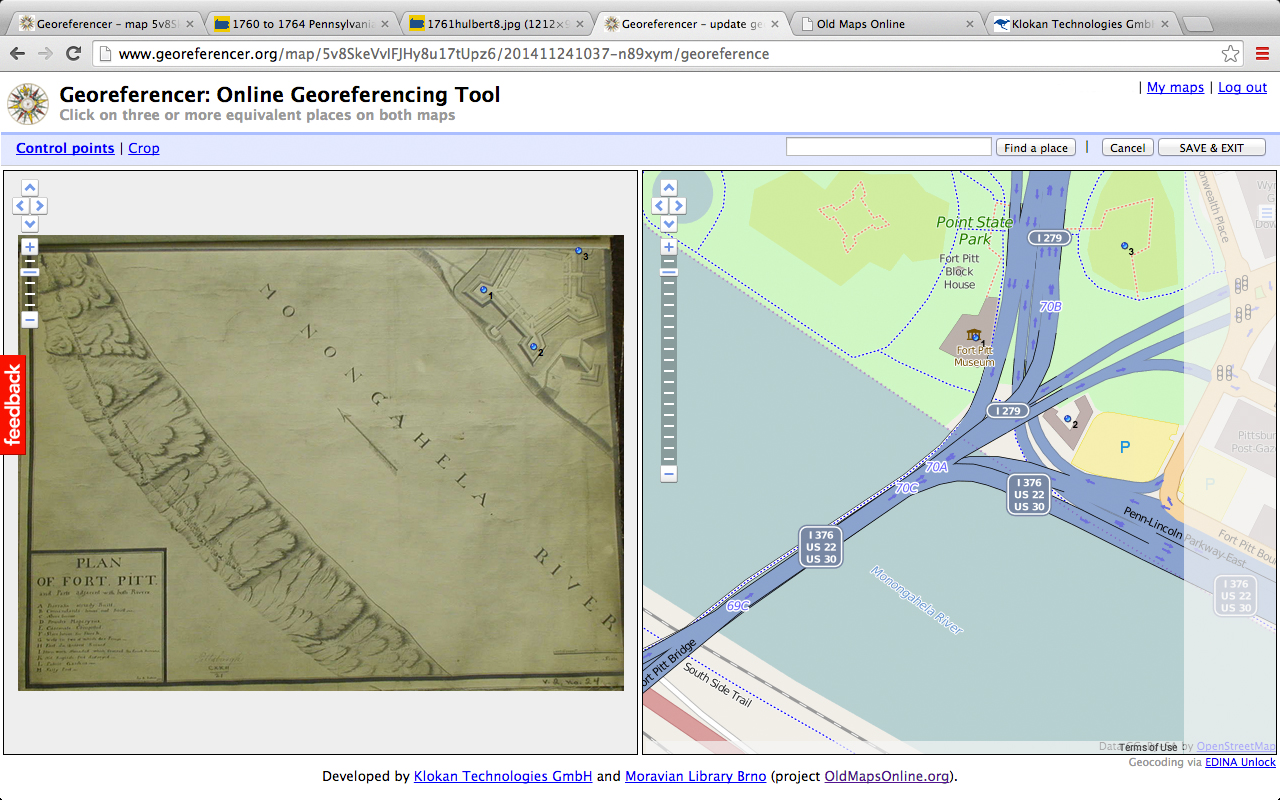Click the Find a place button

[x=1035, y=148]
